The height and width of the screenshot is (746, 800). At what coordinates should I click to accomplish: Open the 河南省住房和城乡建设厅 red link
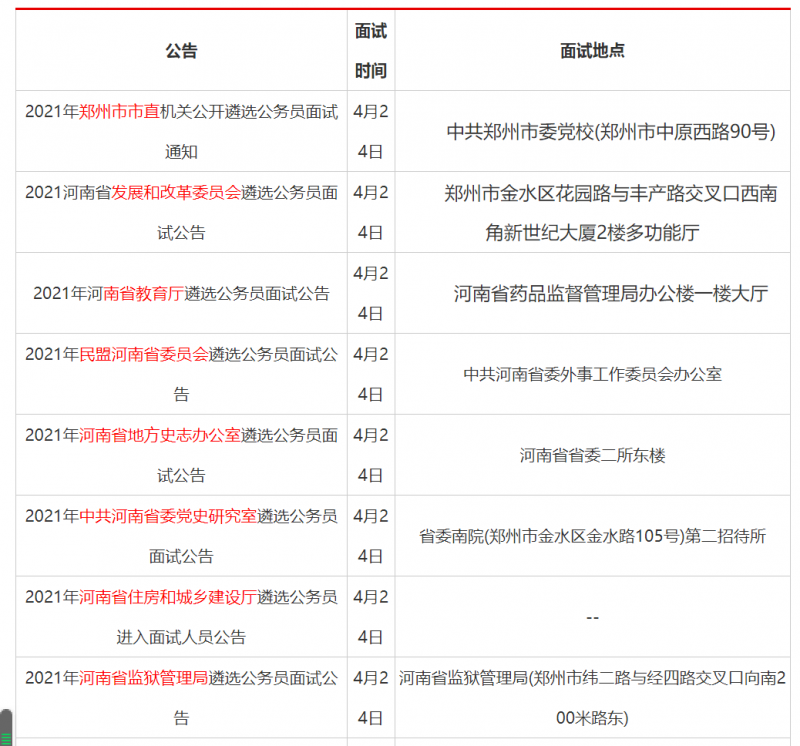pyautogui.click(x=168, y=597)
